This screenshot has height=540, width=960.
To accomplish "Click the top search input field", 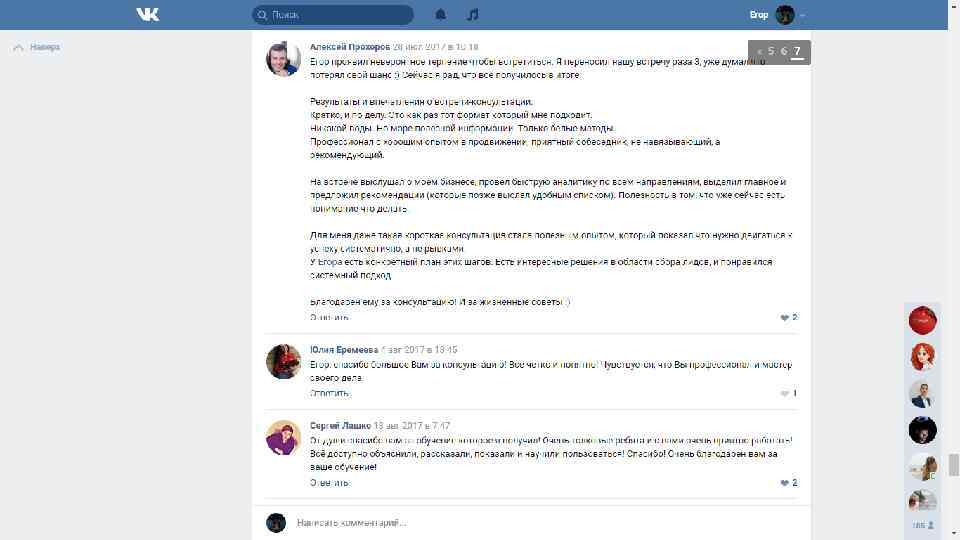I will [332, 15].
